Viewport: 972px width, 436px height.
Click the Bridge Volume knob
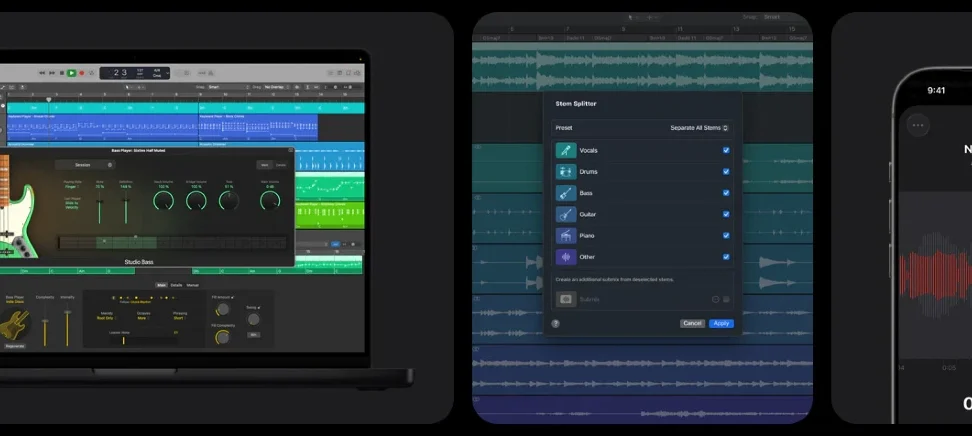pos(196,200)
